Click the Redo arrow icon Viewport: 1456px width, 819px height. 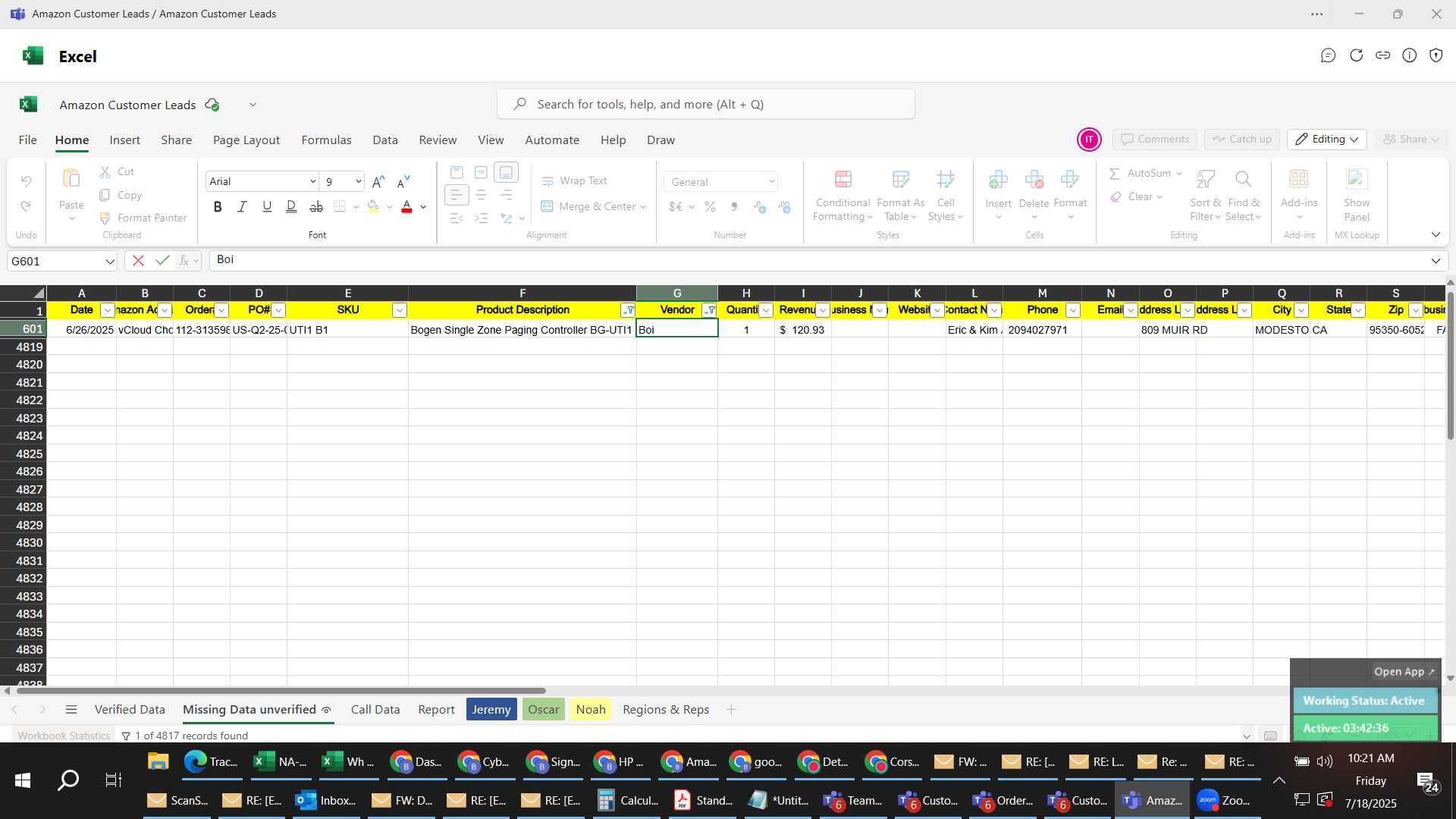[x=26, y=206]
